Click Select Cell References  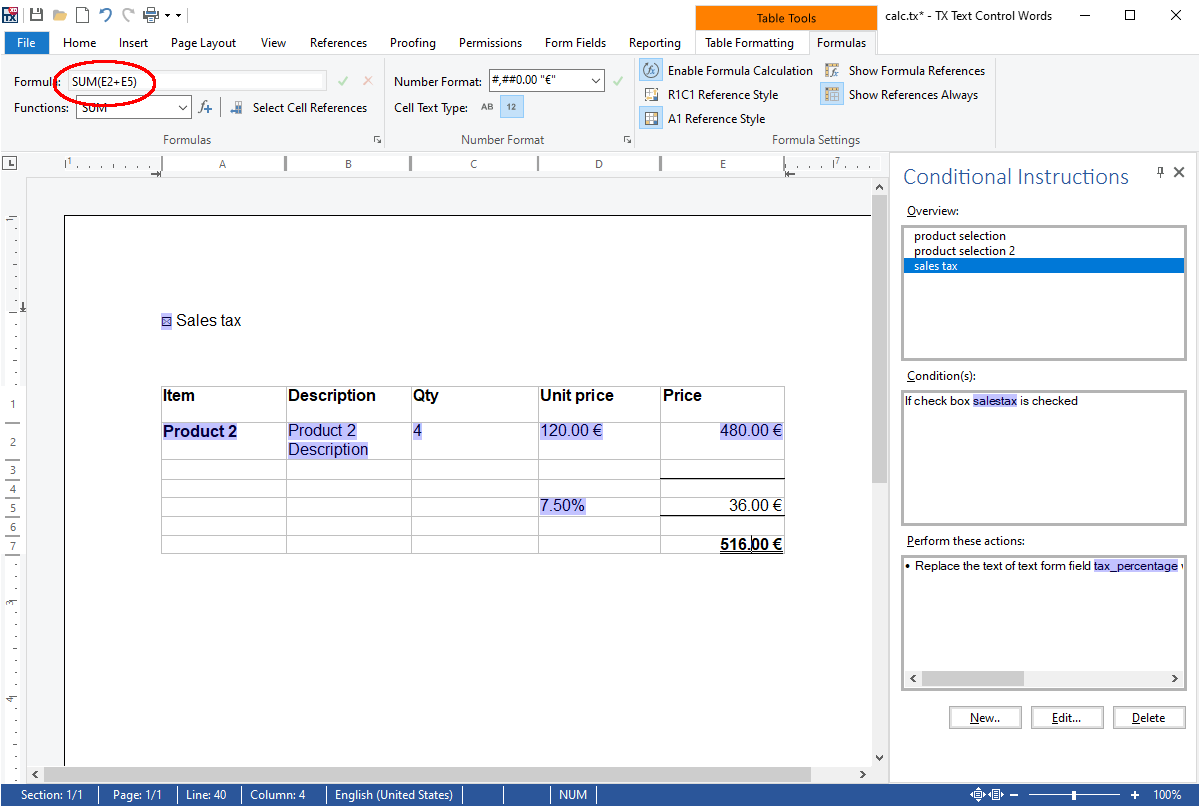[x=298, y=108]
